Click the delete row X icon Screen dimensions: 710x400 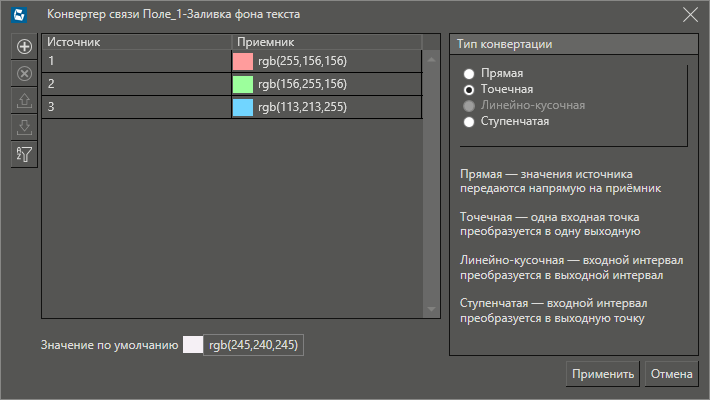coord(25,73)
